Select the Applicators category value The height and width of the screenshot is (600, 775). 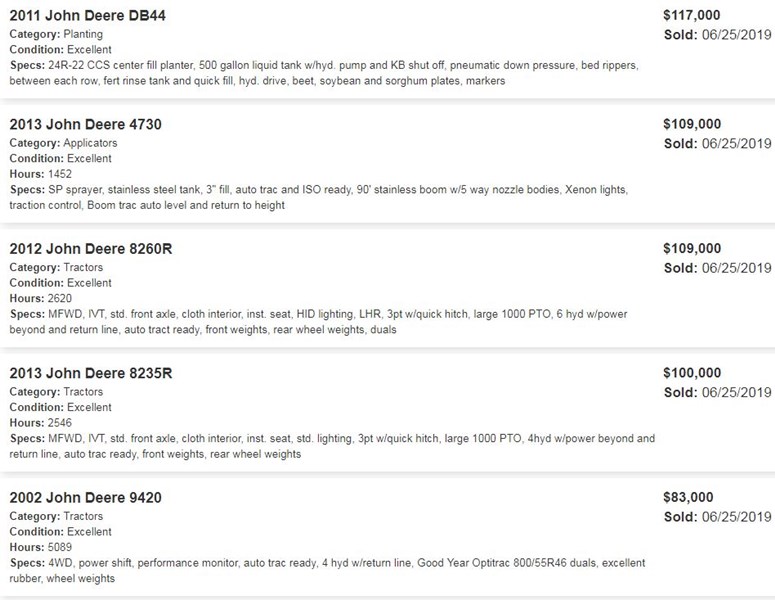tap(90, 143)
